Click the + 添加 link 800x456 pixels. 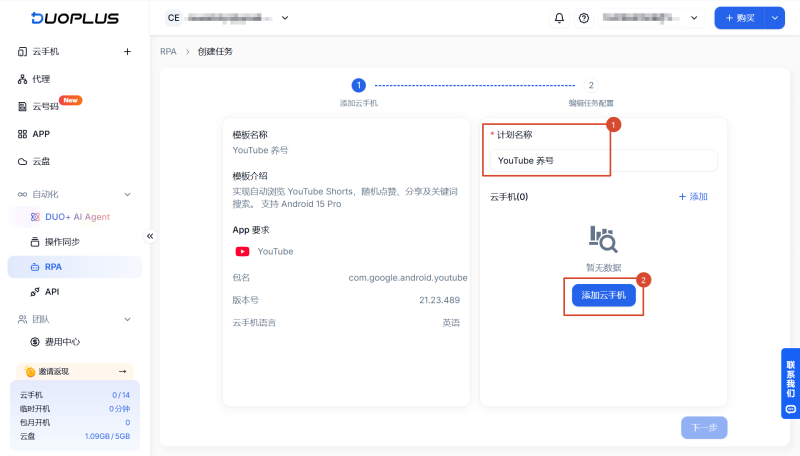693,196
